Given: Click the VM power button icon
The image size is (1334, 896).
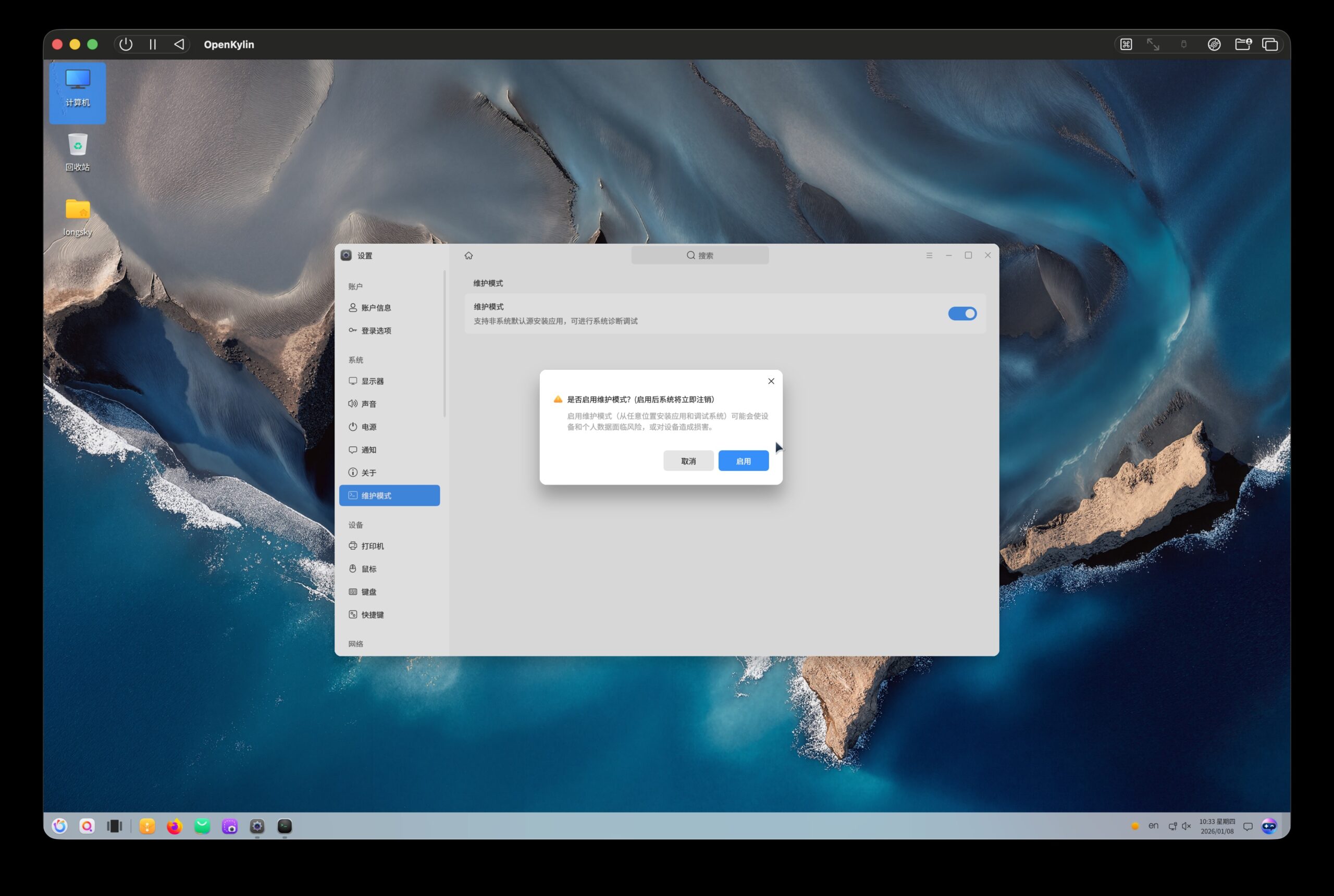Looking at the screenshot, I should tap(126, 45).
